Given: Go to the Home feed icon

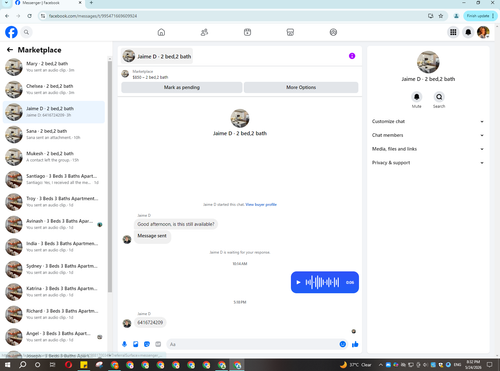Looking at the screenshot, I should (x=161, y=32).
